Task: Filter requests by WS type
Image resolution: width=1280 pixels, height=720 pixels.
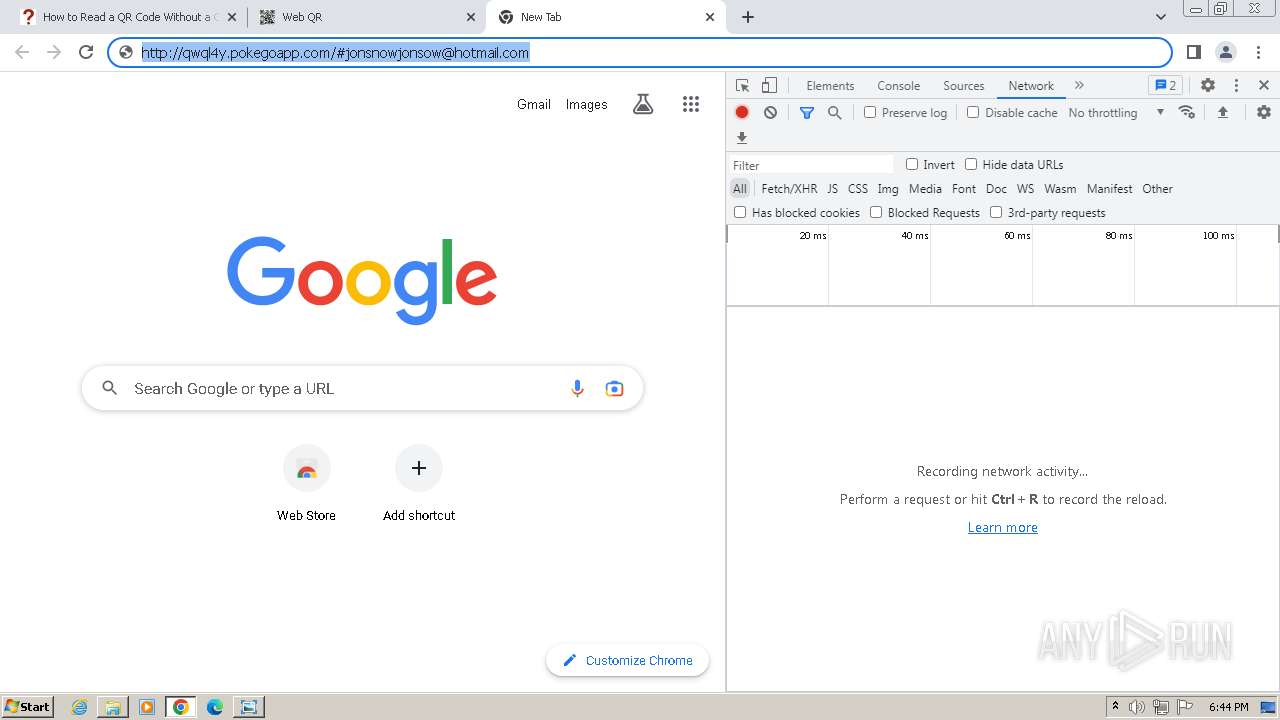Action: 1025,189
